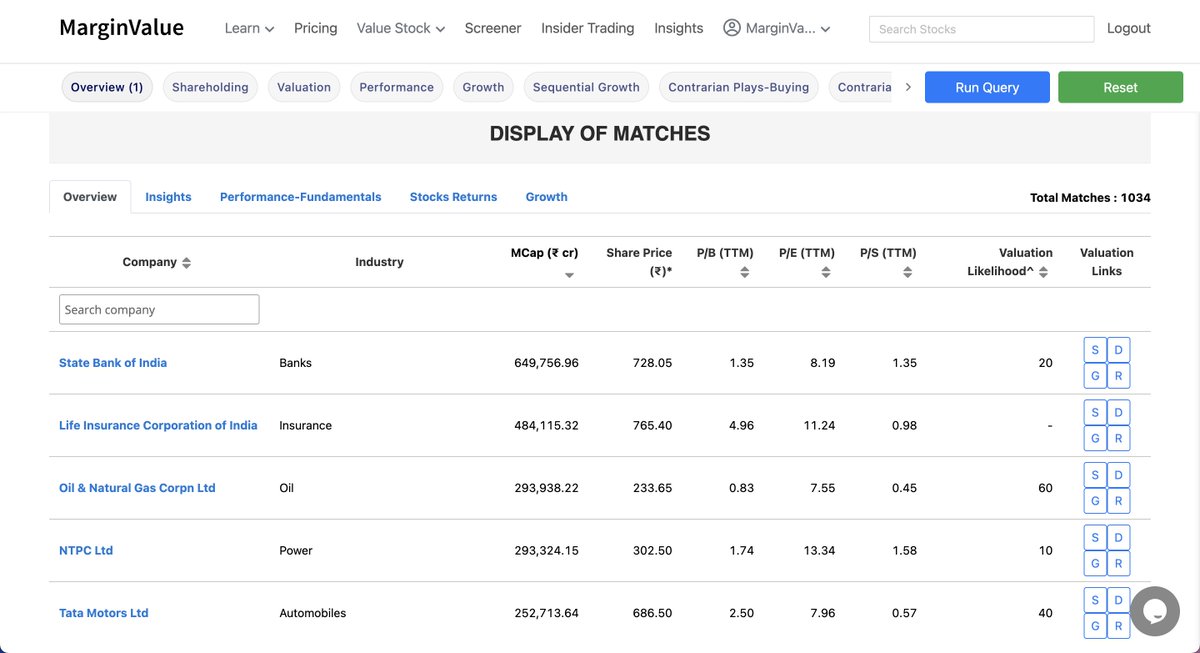Open the Pricing page
1200x653 pixels.
tap(315, 28)
